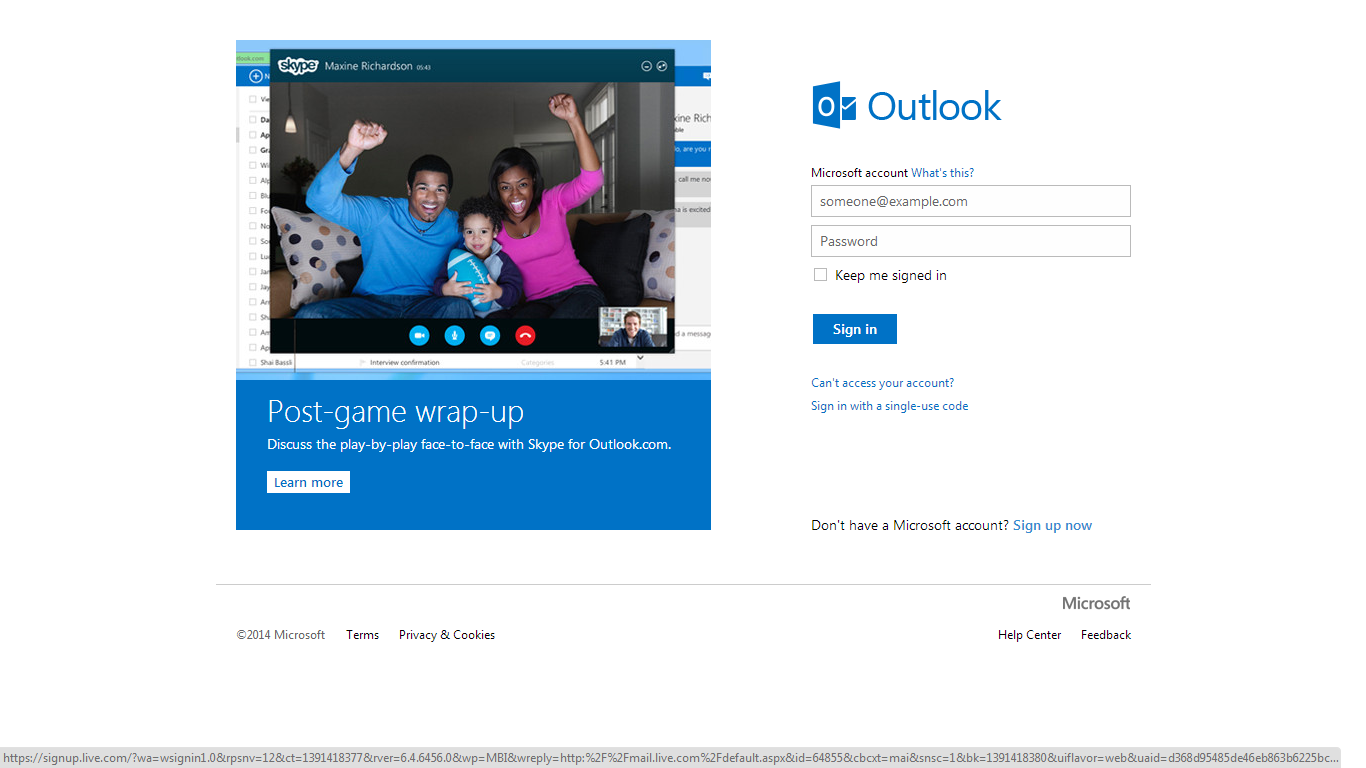The width and height of the screenshot is (1366, 768).
Task: Click the red hang-up call icon
Action: (525, 335)
